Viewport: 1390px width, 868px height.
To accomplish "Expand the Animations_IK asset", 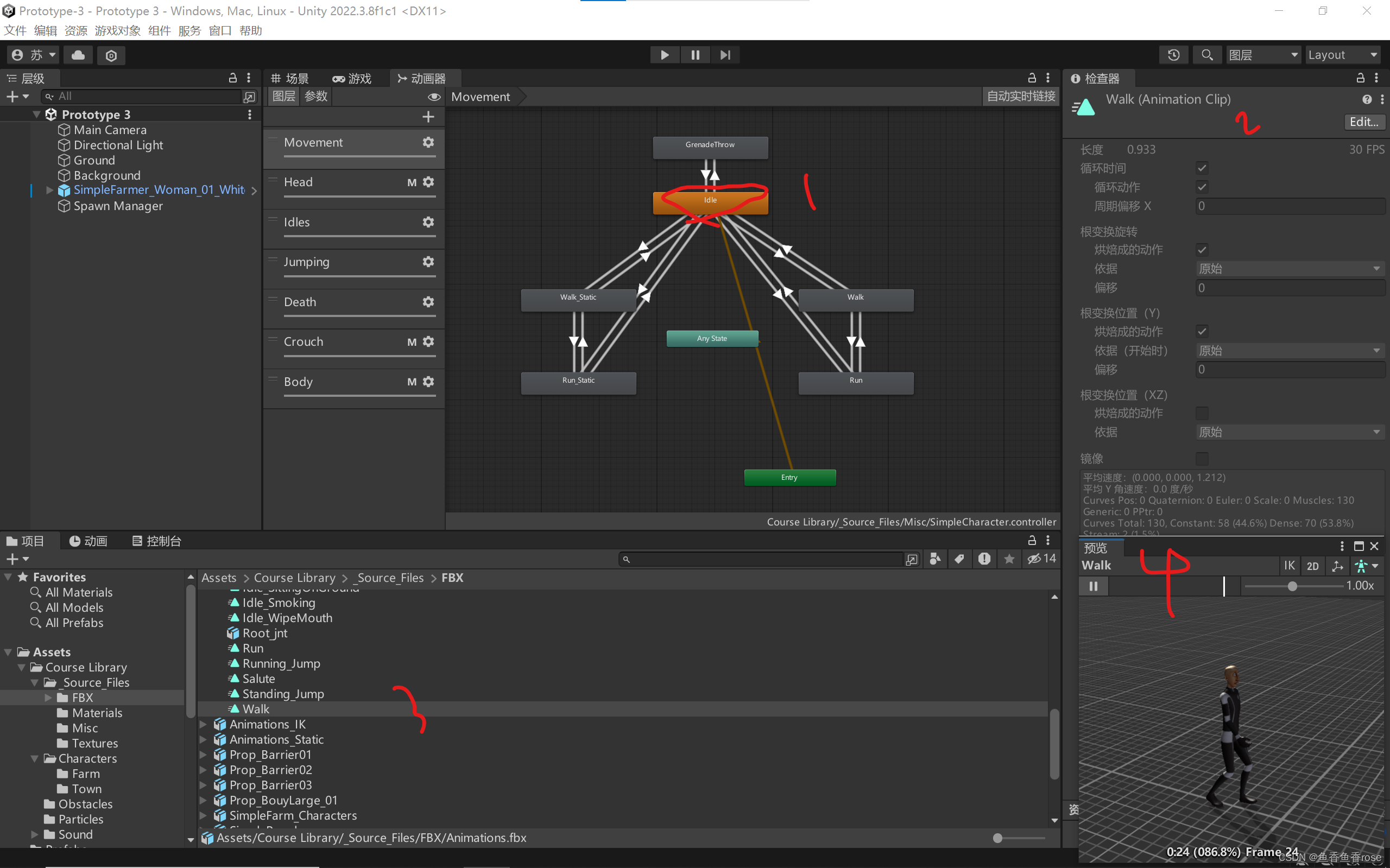I will click(x=203, y=725).
